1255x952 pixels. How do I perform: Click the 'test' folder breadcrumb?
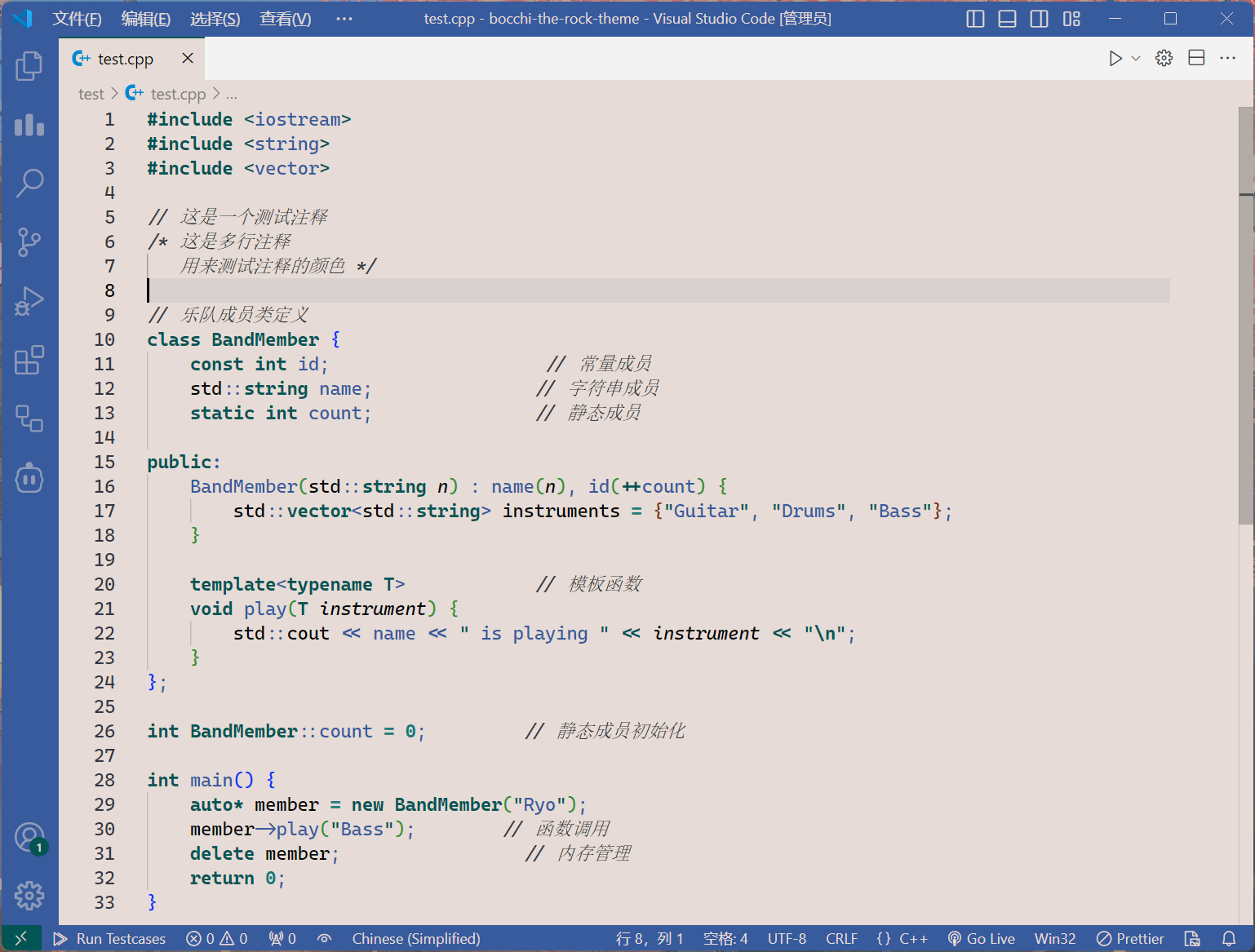tap(91, 94)
